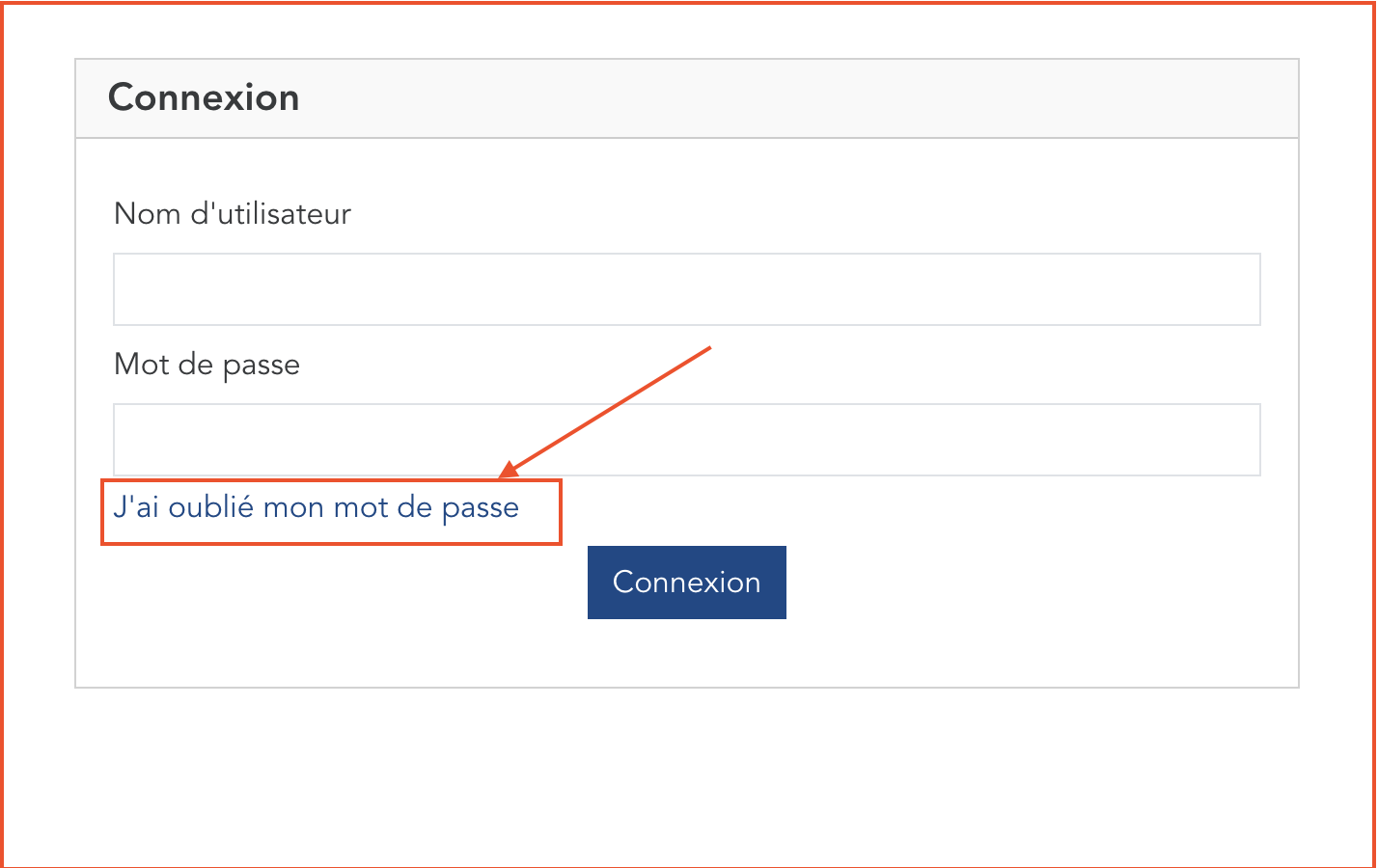Focus the Mot de passe input field
The width and height of the screenshot is (1378, 868).
pos(686,440)
